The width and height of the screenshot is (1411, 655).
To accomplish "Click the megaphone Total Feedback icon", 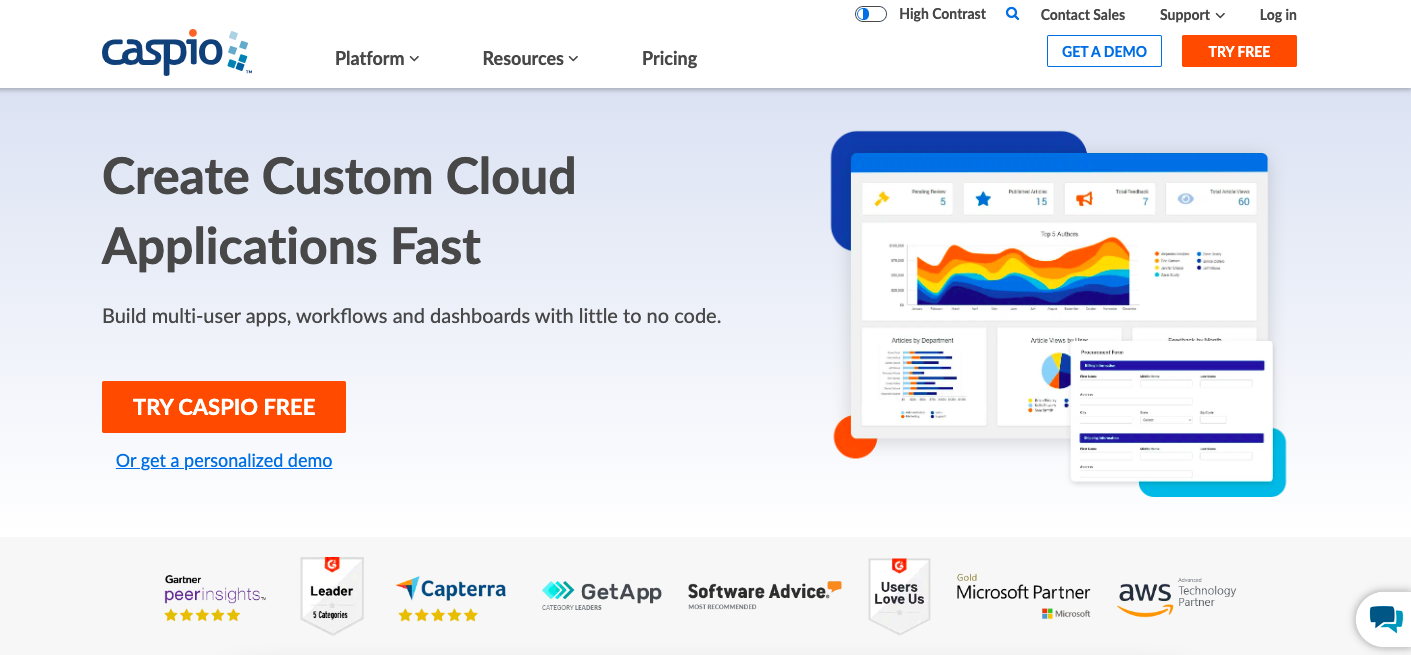I will tap(1084, 199).
